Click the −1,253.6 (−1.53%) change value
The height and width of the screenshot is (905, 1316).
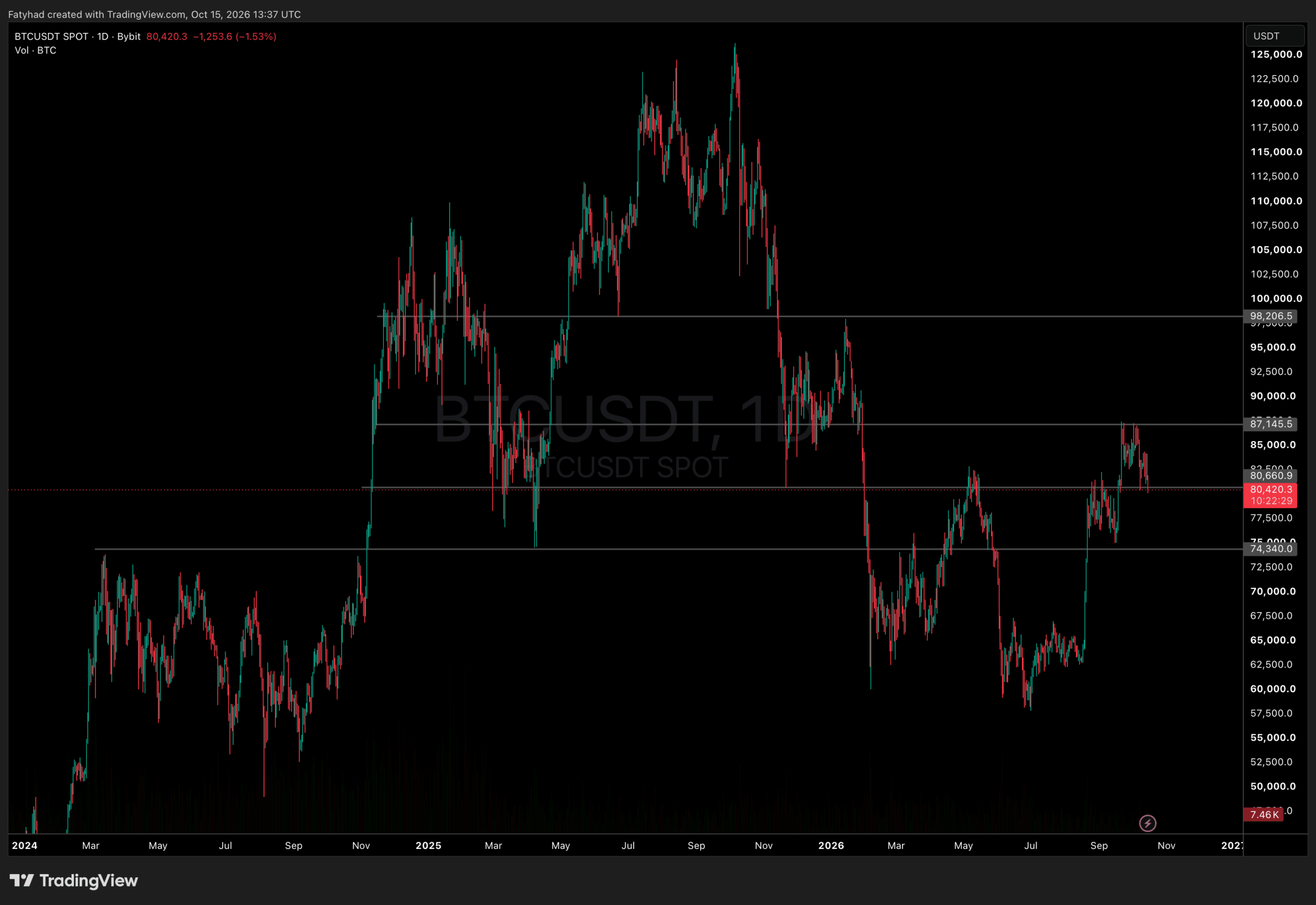coord(234,37)
